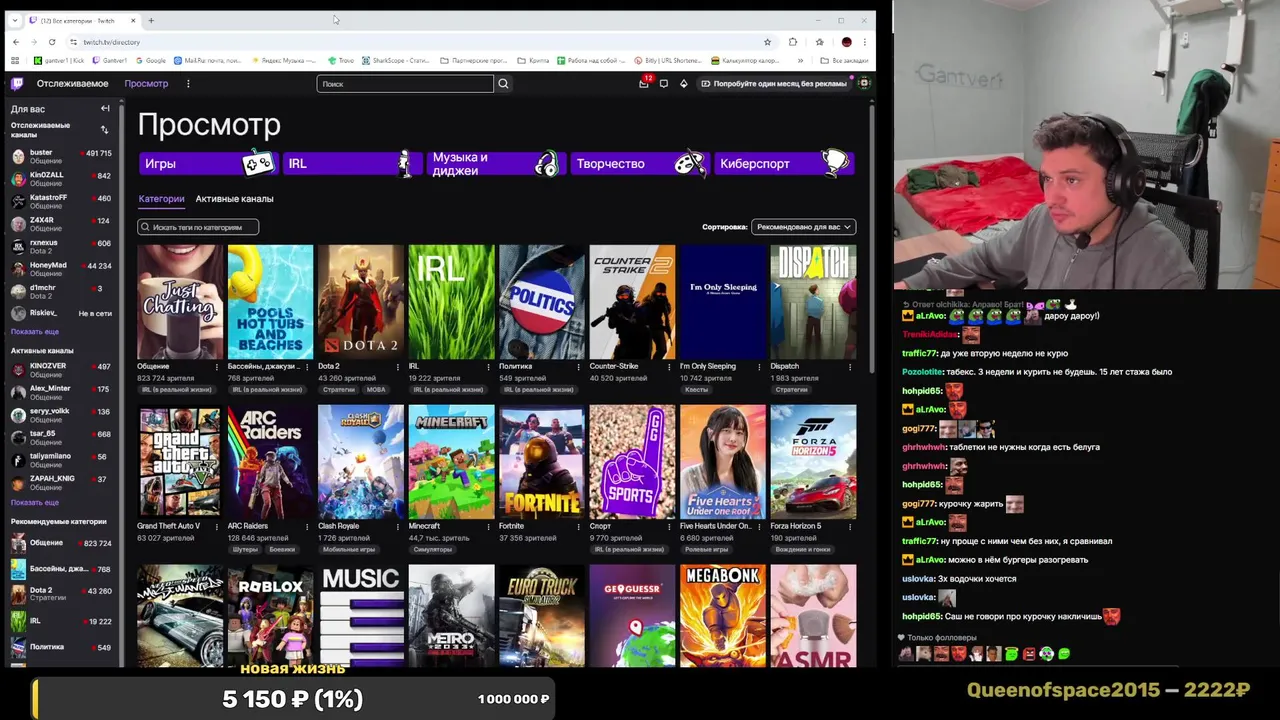Screen dimensions: 1280x720
Task: Open the Grand Theft Auto V thumbnail
Action: pos(180,462)
